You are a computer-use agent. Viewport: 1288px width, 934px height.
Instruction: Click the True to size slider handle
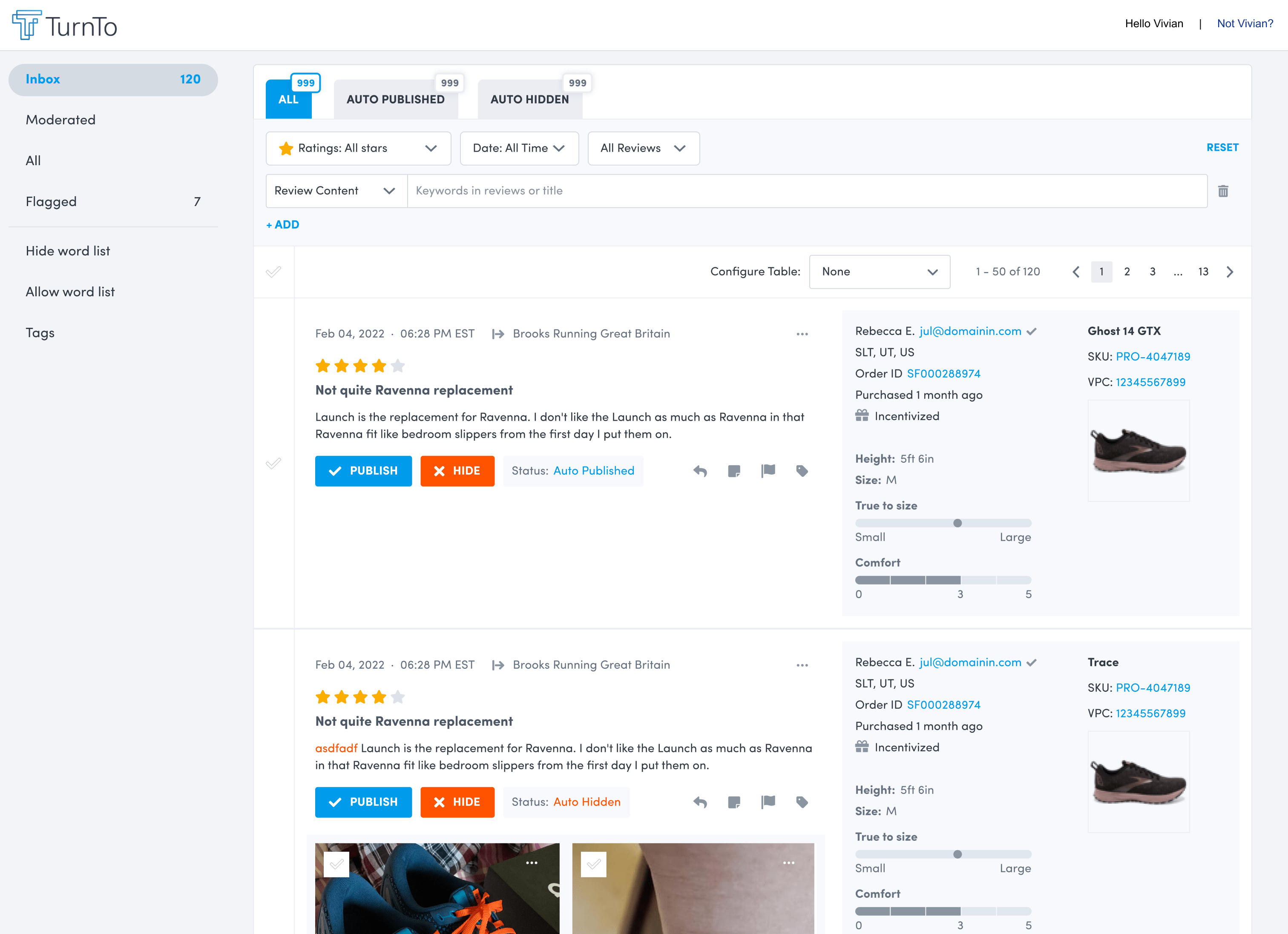(957, 523)
